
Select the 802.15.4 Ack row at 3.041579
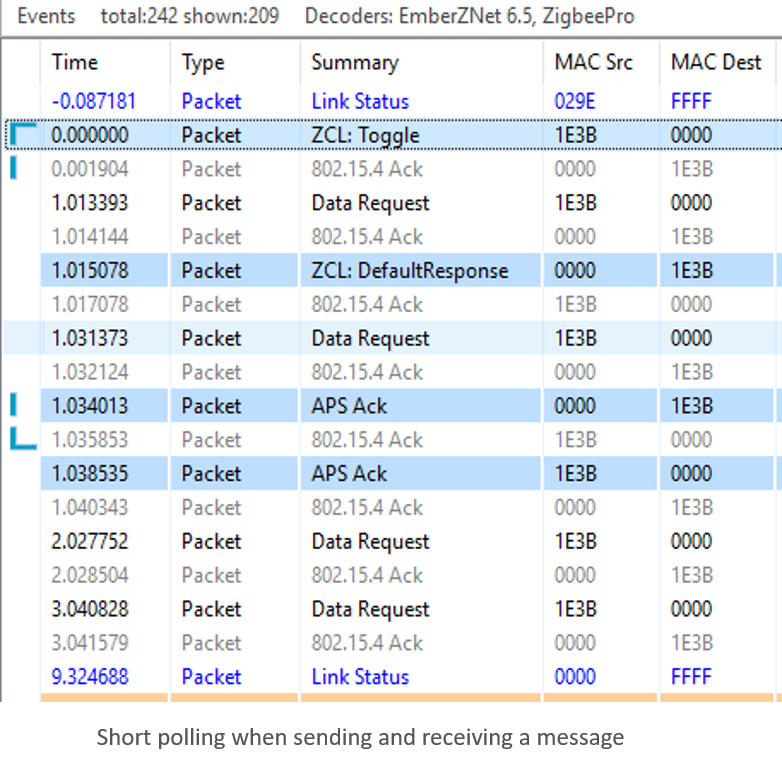pos(367,643)
